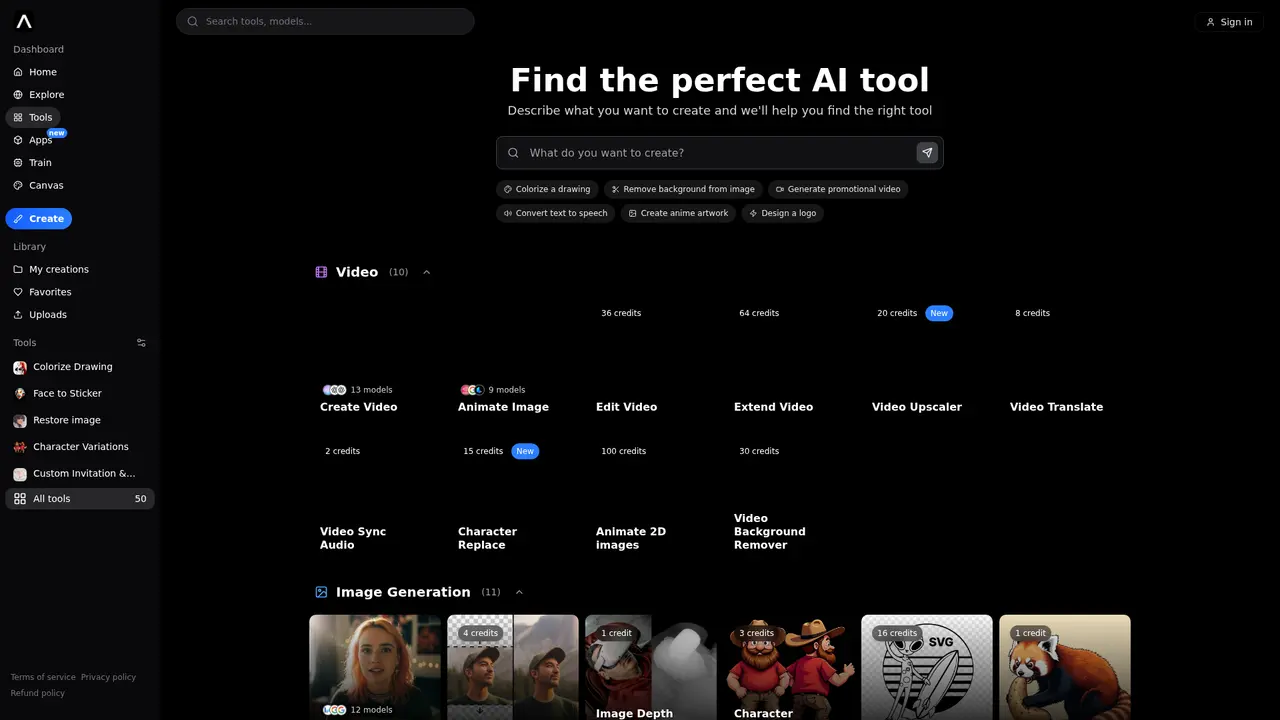Collapse the Video section chevron

click(426, 272)
